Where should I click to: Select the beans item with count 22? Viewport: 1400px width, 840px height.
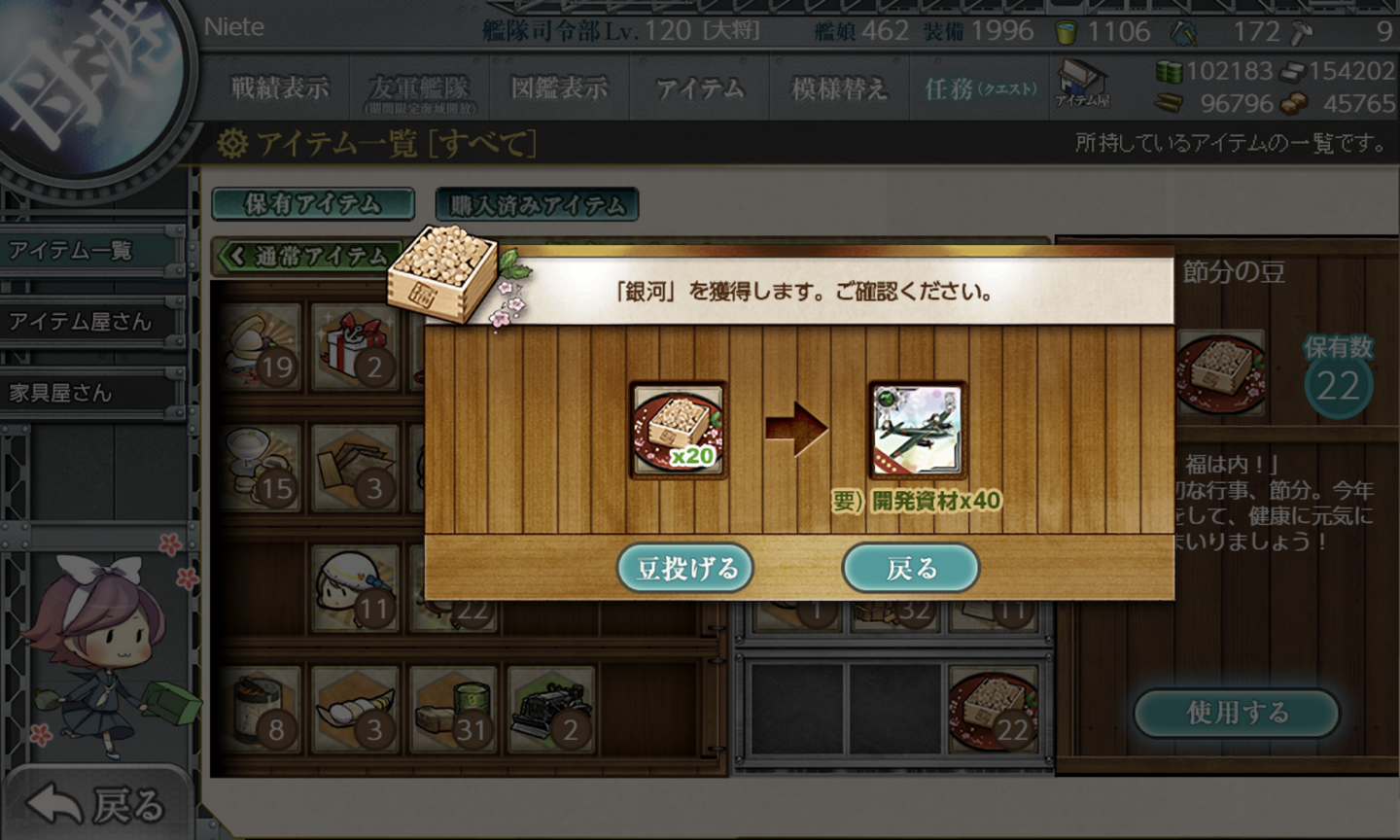[994, 709]
